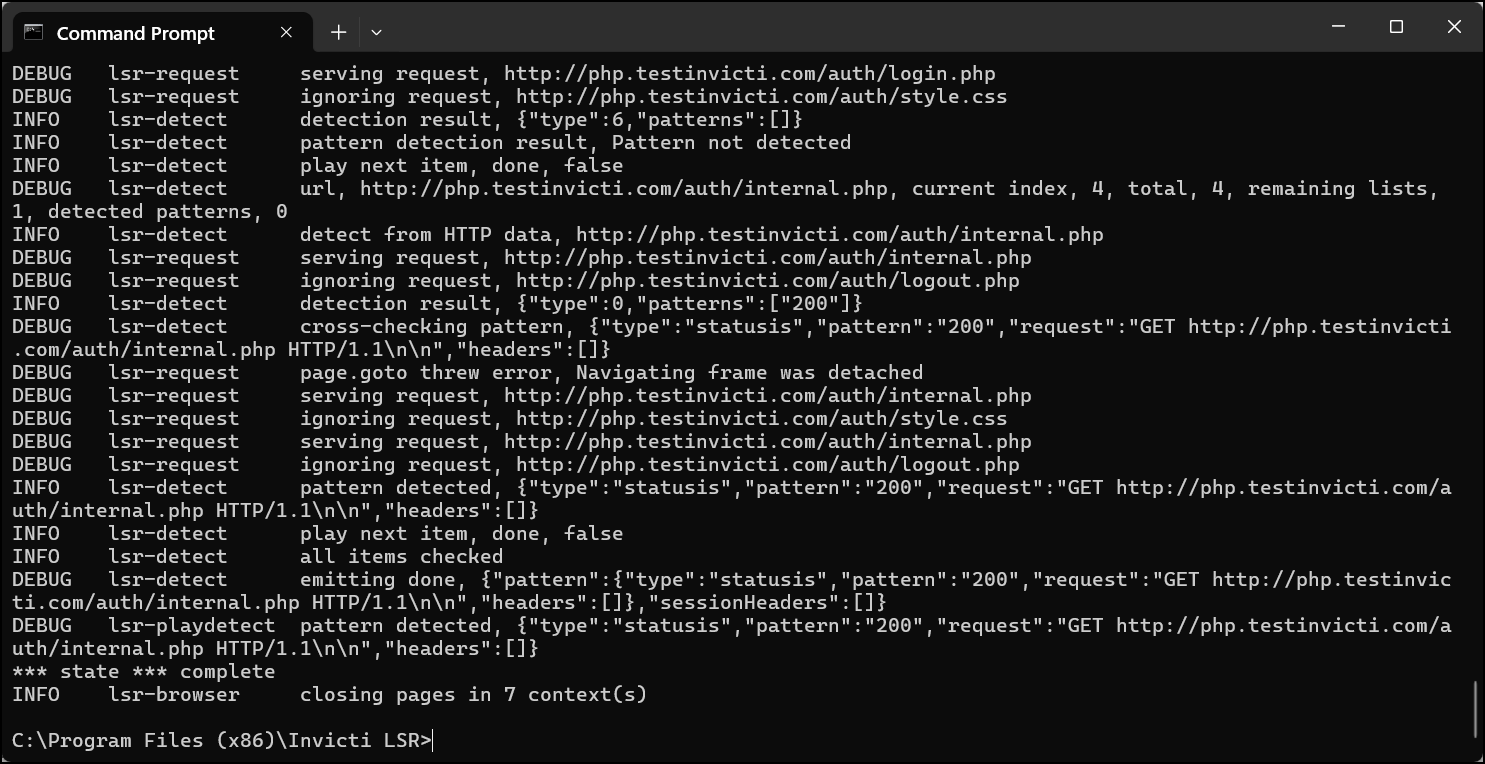Open a new terminal tab with the plus button
Screen dimensions: 1485x764
coord(338,31)
